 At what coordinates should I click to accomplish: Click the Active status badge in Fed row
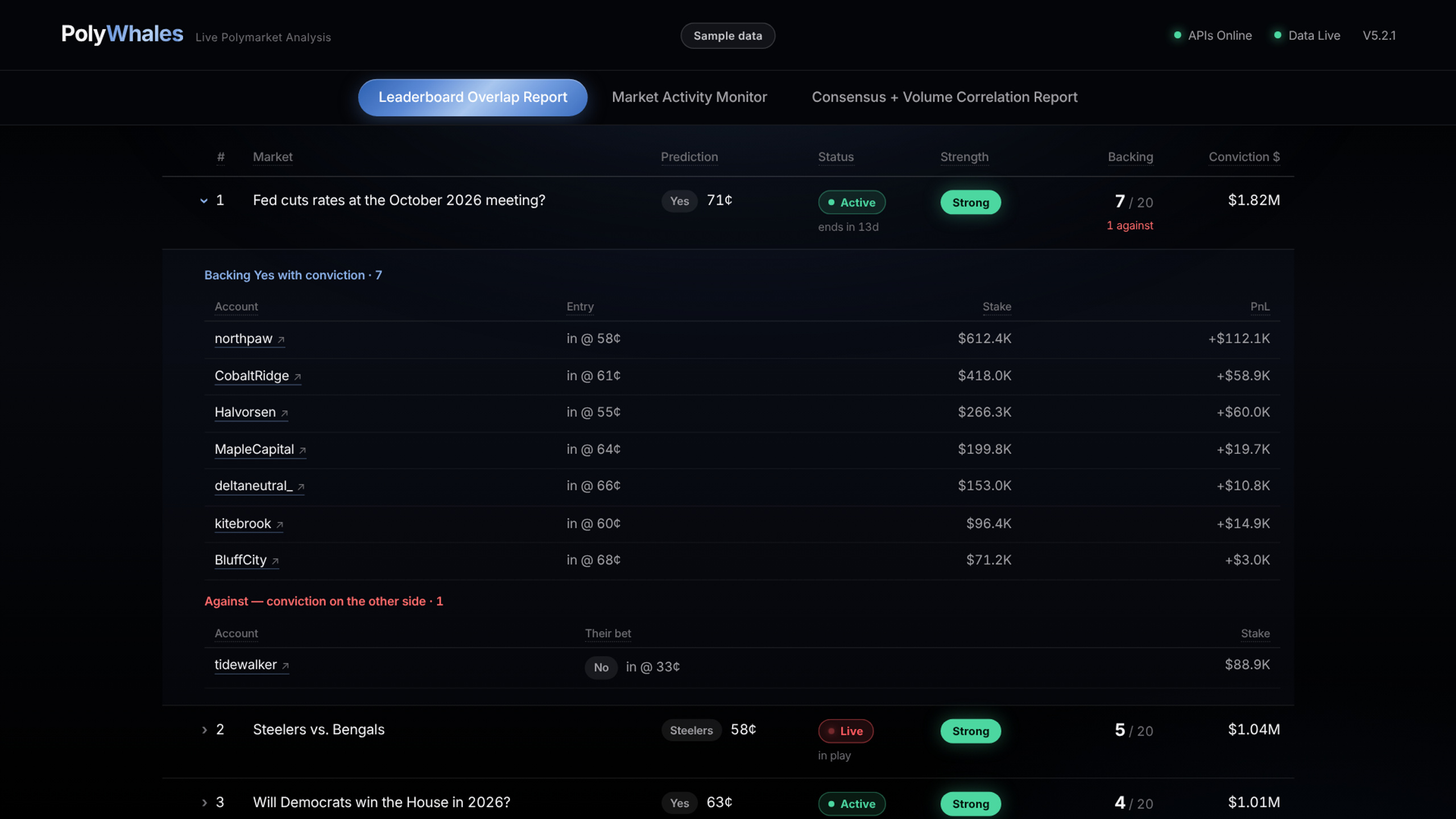pyautogui.click(x=851, y=202)
